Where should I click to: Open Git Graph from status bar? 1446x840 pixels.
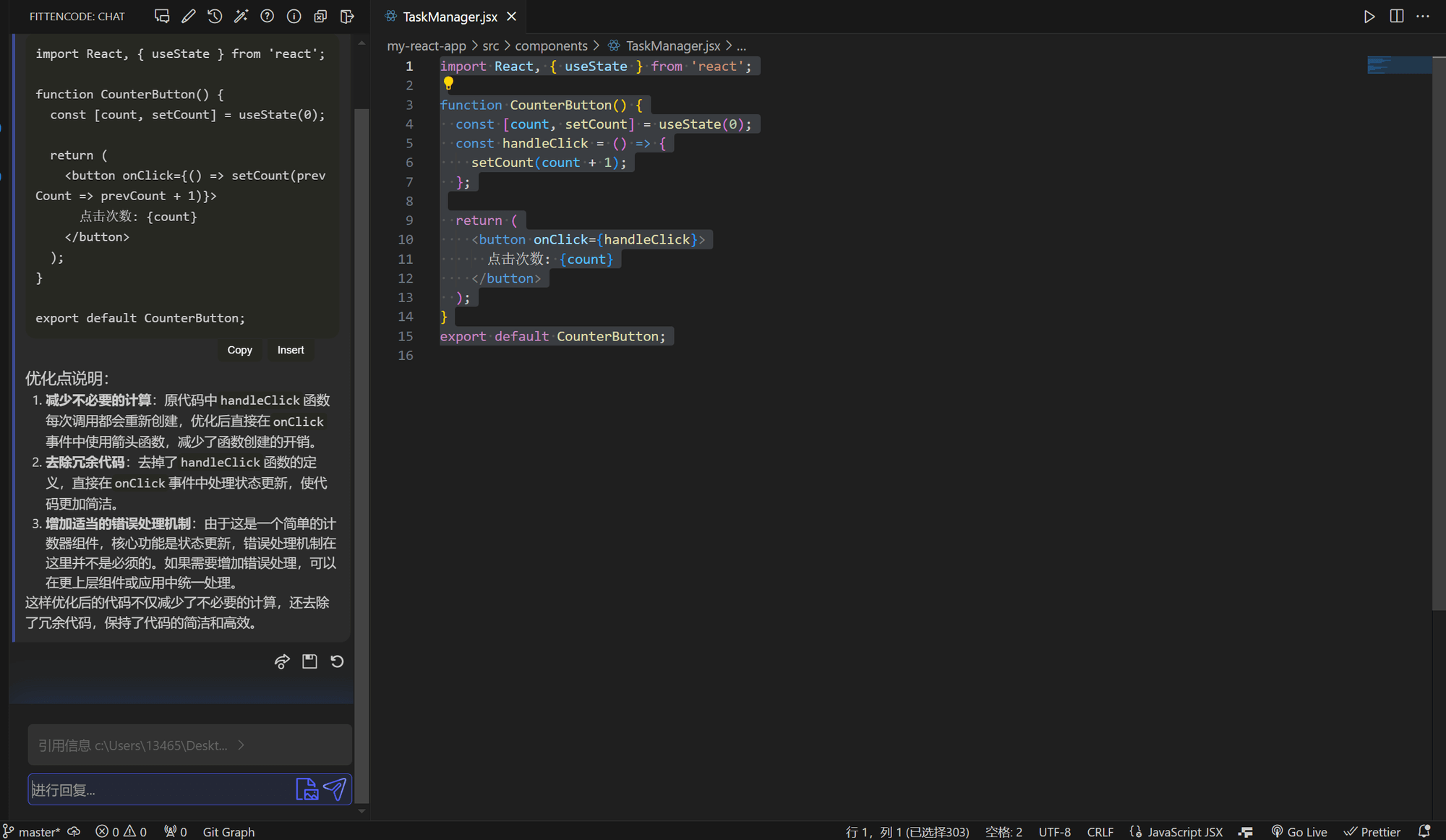(x=228, y=832)
